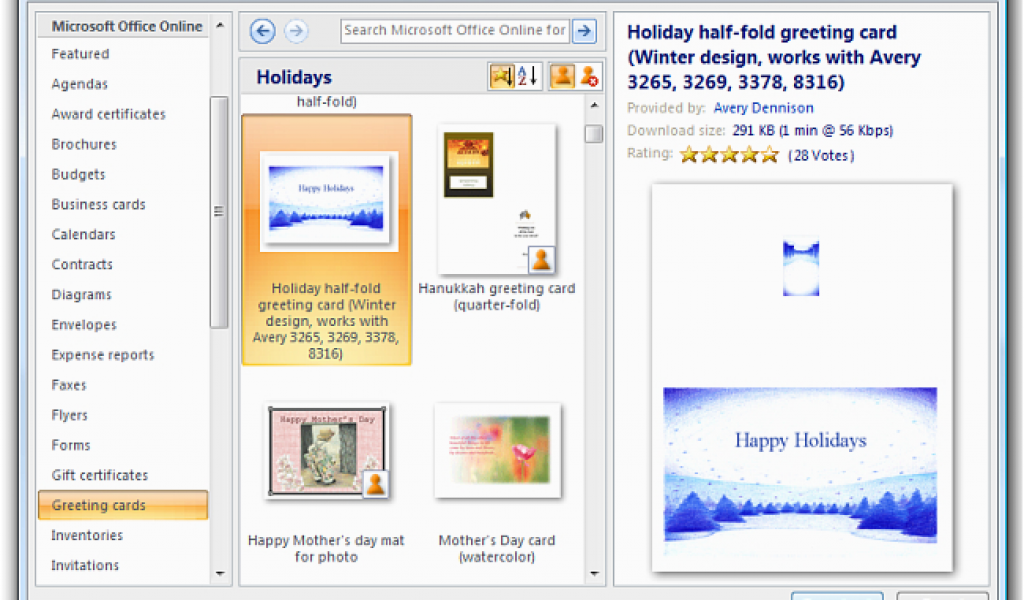Choose Gift certificates in the category list
The image size is (1024, 600).
(x=100, y=475)
